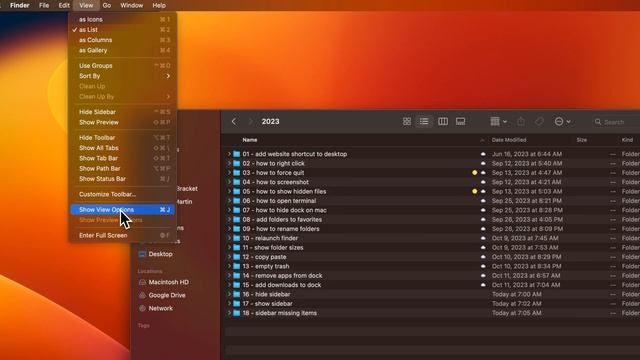The image size is (640, 360).
Task: Select row 13 - empty trash
Action: [x=433, y=266]
